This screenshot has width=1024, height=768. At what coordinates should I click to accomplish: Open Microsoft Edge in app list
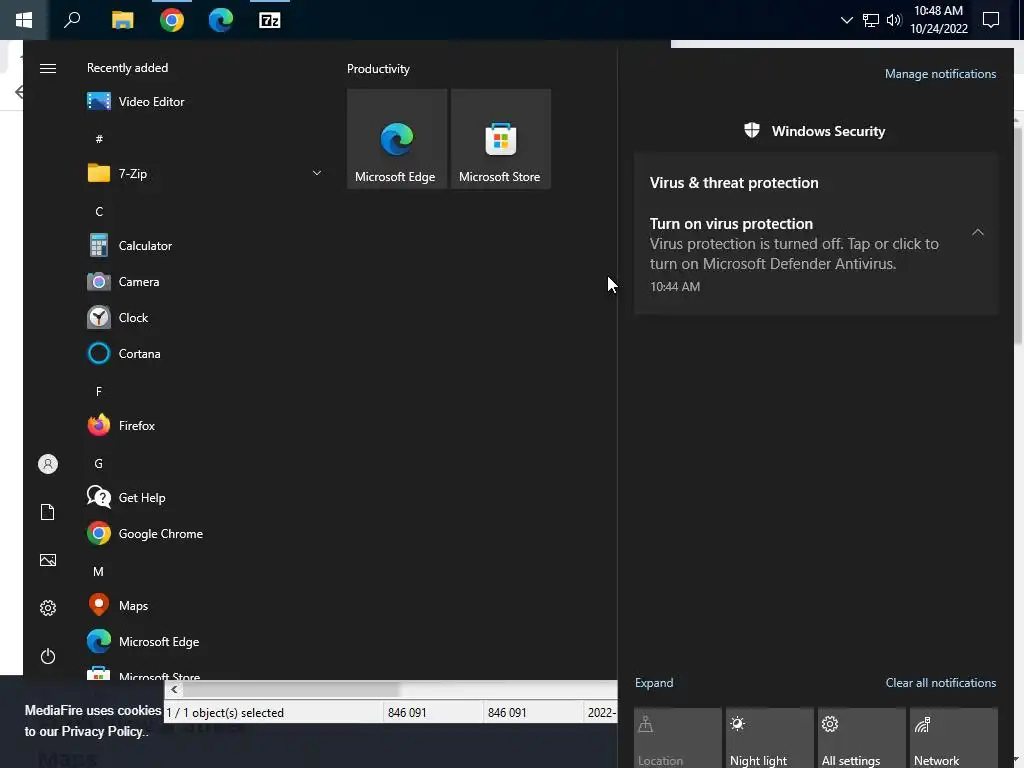tap(206, 641)
